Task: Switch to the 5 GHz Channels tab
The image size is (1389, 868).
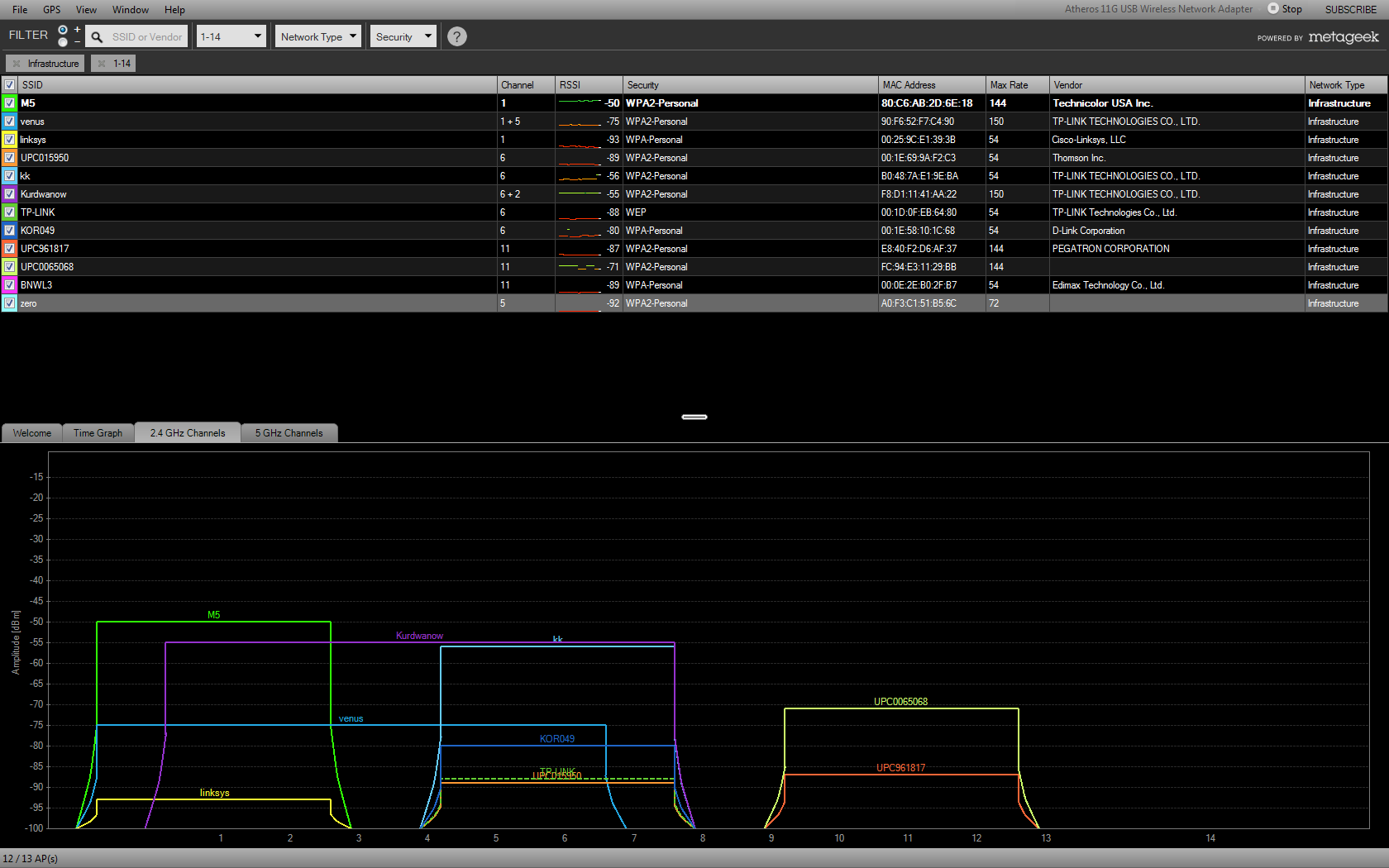Action: click(289, 433)
